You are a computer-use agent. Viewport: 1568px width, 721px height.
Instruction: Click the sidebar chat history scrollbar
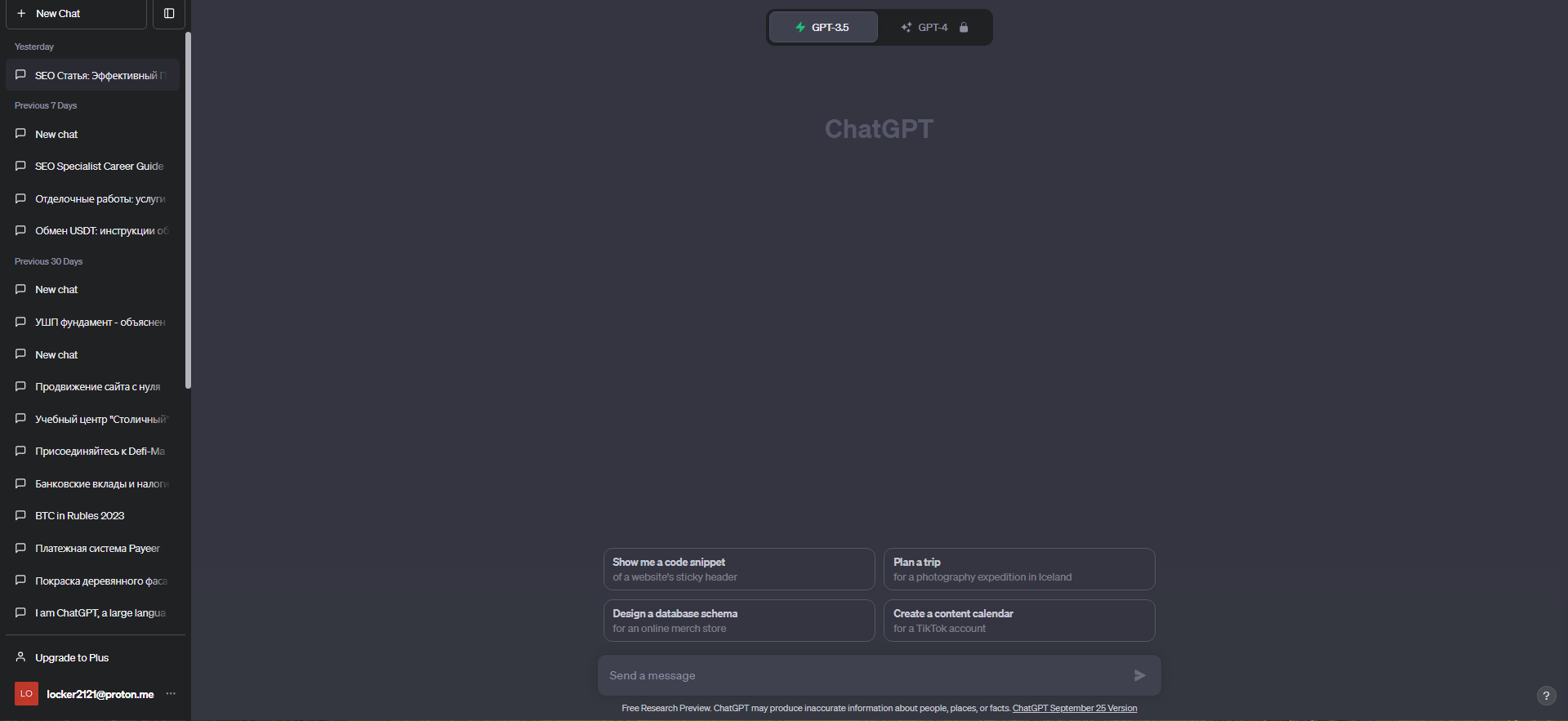pos(189,211)
